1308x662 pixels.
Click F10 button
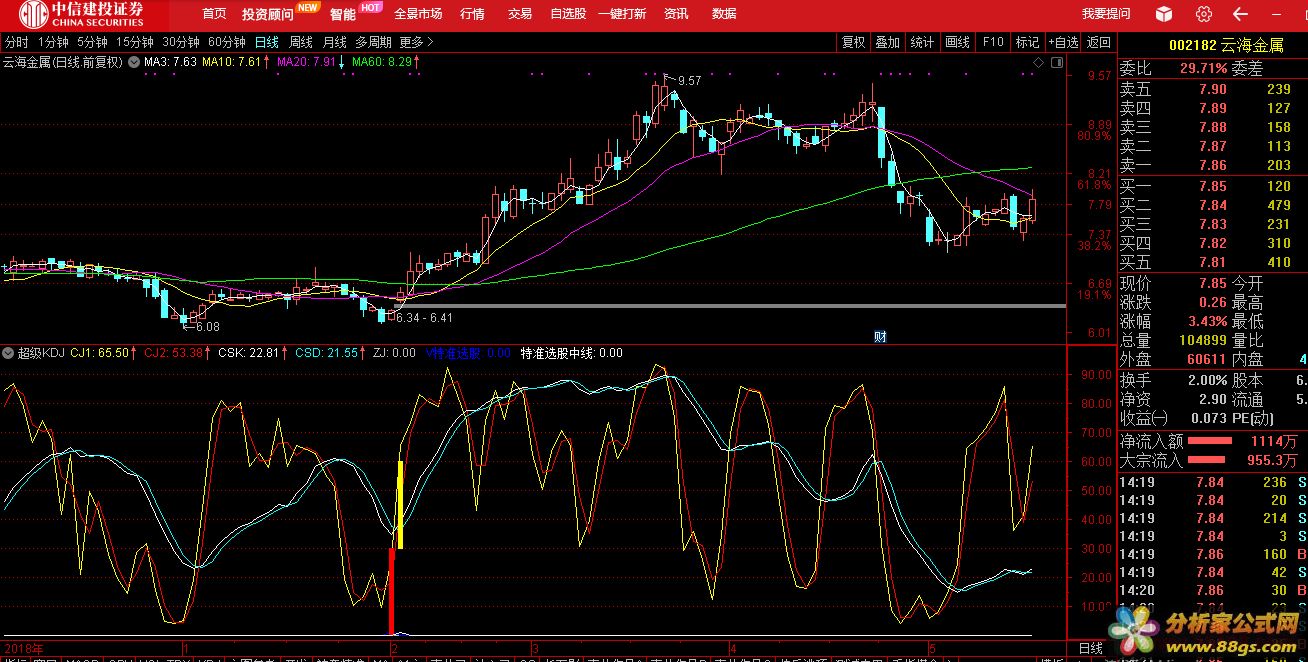[993, 42]
